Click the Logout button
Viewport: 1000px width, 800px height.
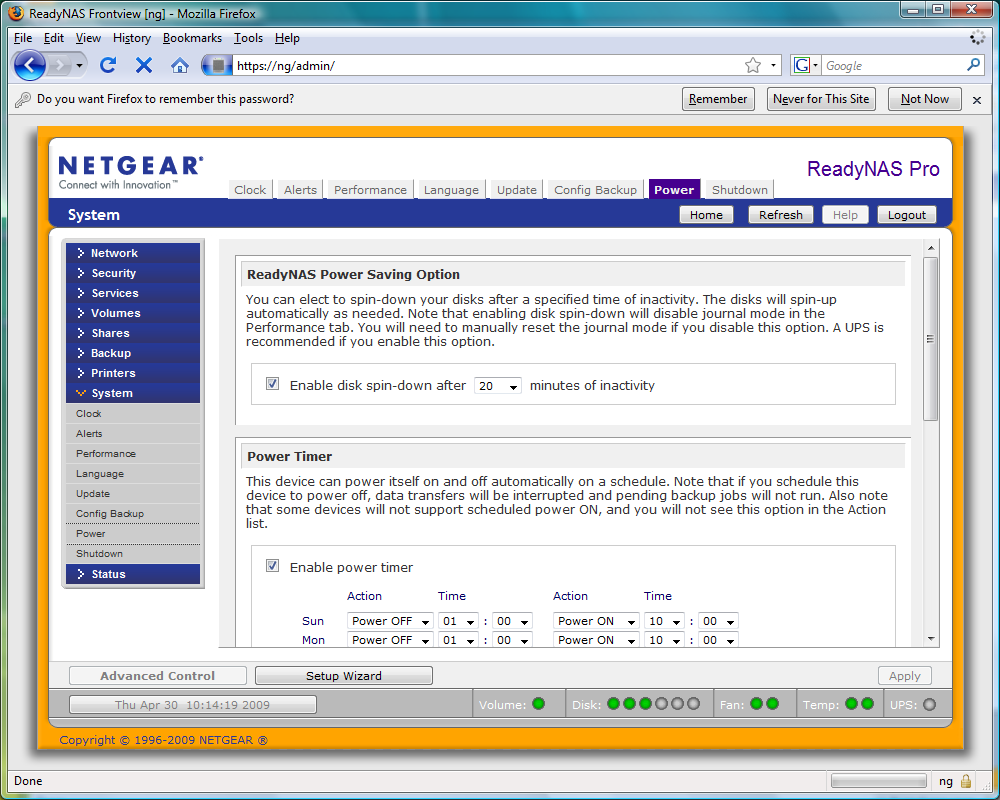(906, 215)
